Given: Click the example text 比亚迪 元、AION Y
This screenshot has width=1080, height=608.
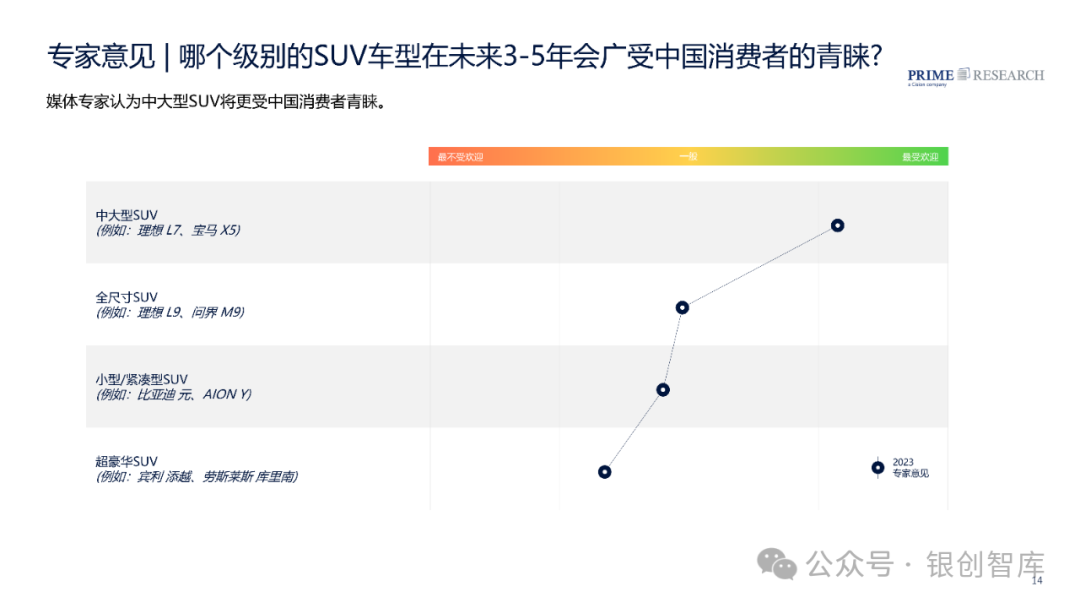Looking at the screenshot, I should point(194,395).
